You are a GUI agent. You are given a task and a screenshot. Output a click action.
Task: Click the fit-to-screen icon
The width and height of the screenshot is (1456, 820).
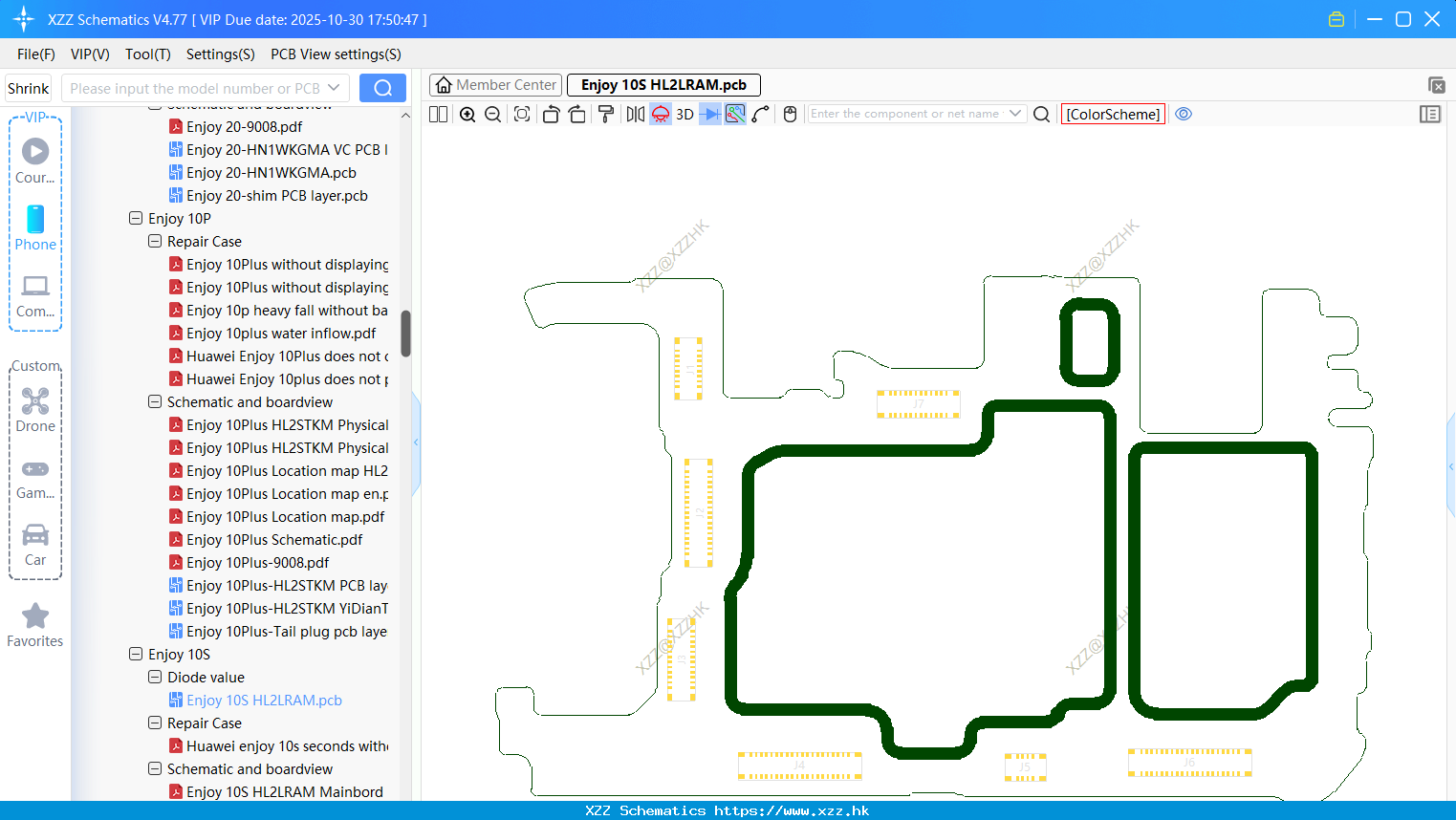[522, 114]
